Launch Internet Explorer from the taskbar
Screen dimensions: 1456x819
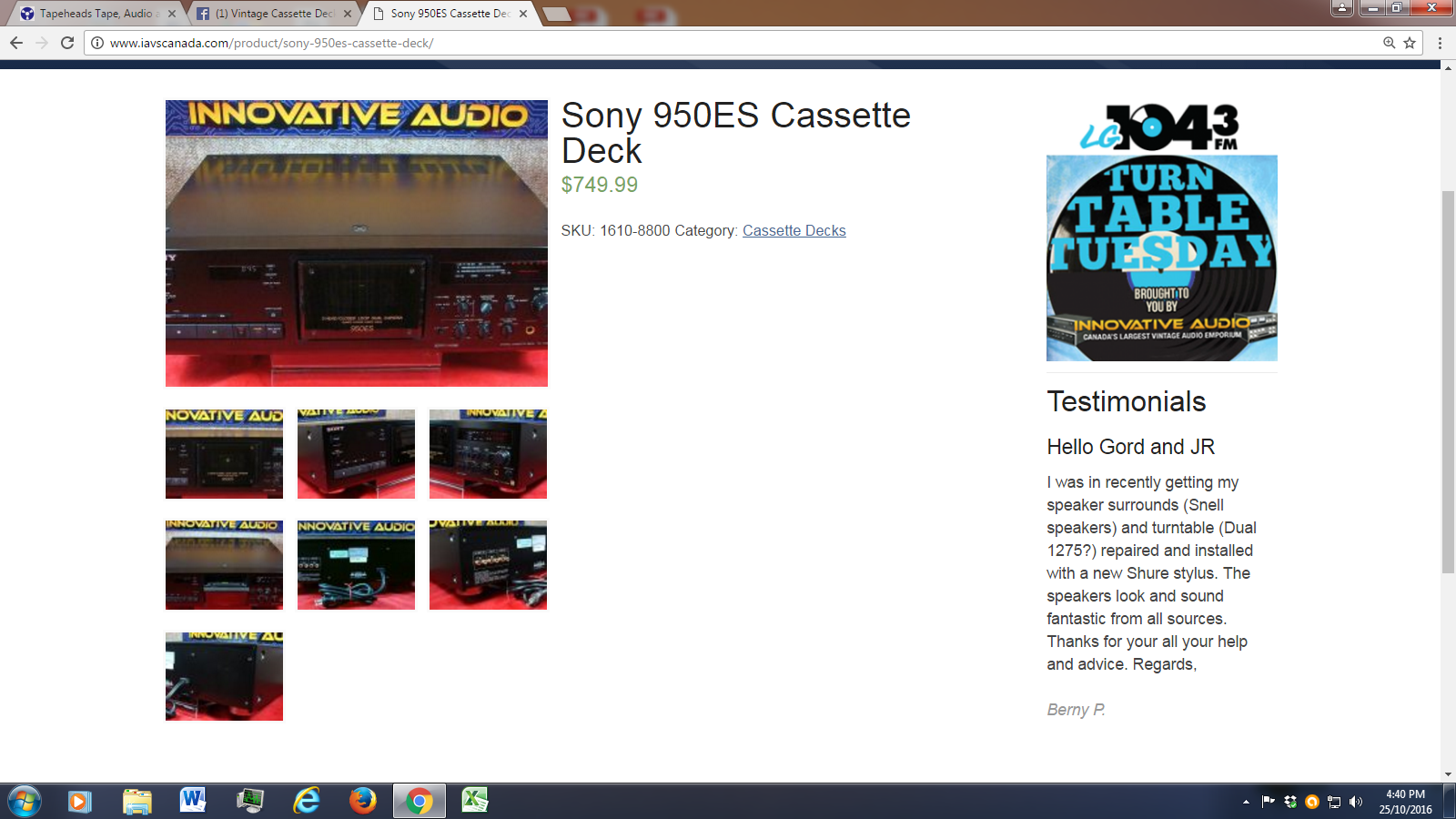307,801
